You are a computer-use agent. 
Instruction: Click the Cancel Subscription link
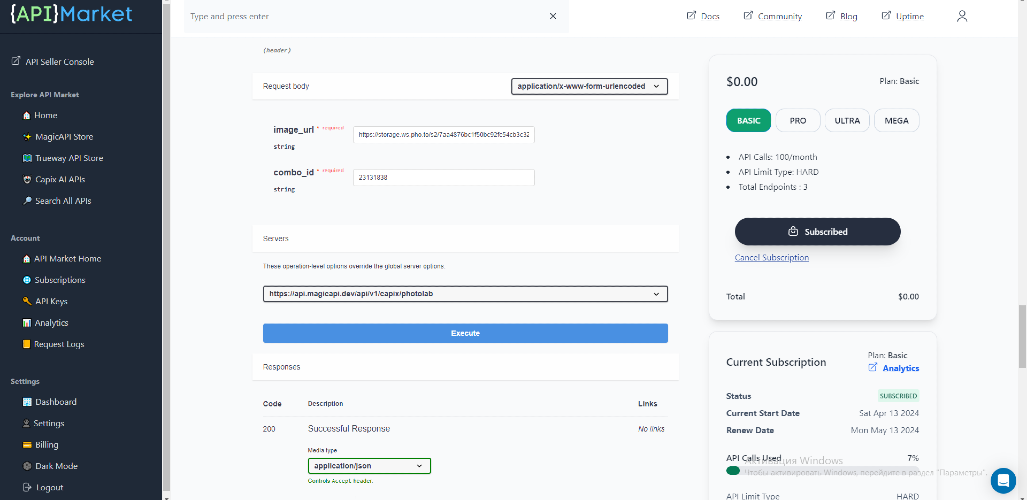[x=771, y=258]
